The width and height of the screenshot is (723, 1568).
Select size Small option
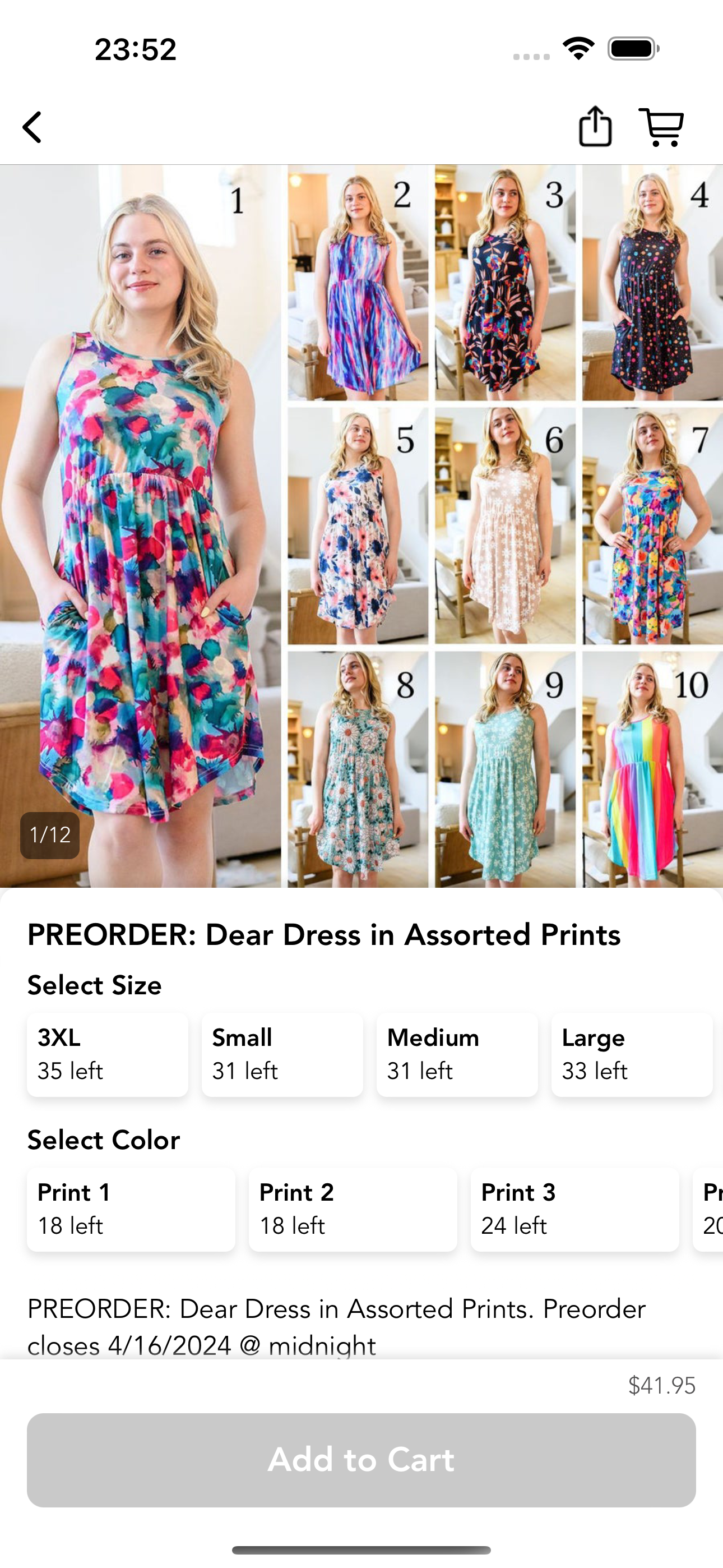(282, 1055)
